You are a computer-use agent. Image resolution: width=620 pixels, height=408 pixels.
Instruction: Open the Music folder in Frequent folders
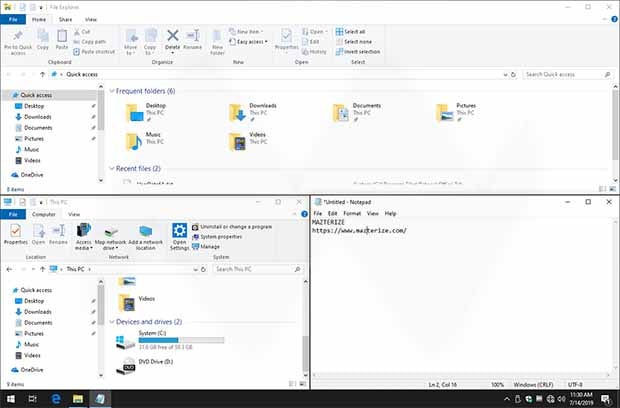pyautogui.click(x=144, y=142)
